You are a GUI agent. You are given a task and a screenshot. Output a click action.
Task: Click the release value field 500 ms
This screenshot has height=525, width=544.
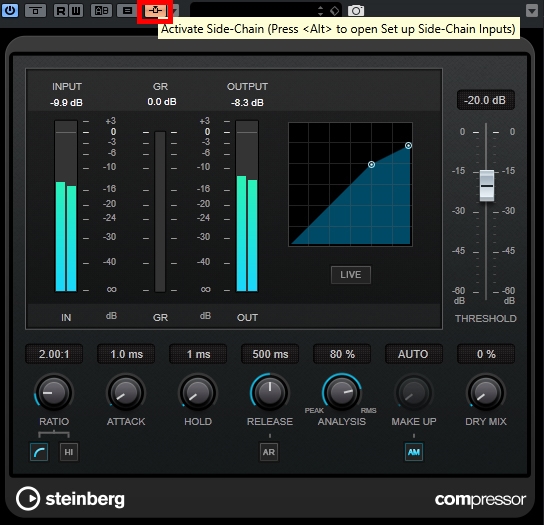270,354
